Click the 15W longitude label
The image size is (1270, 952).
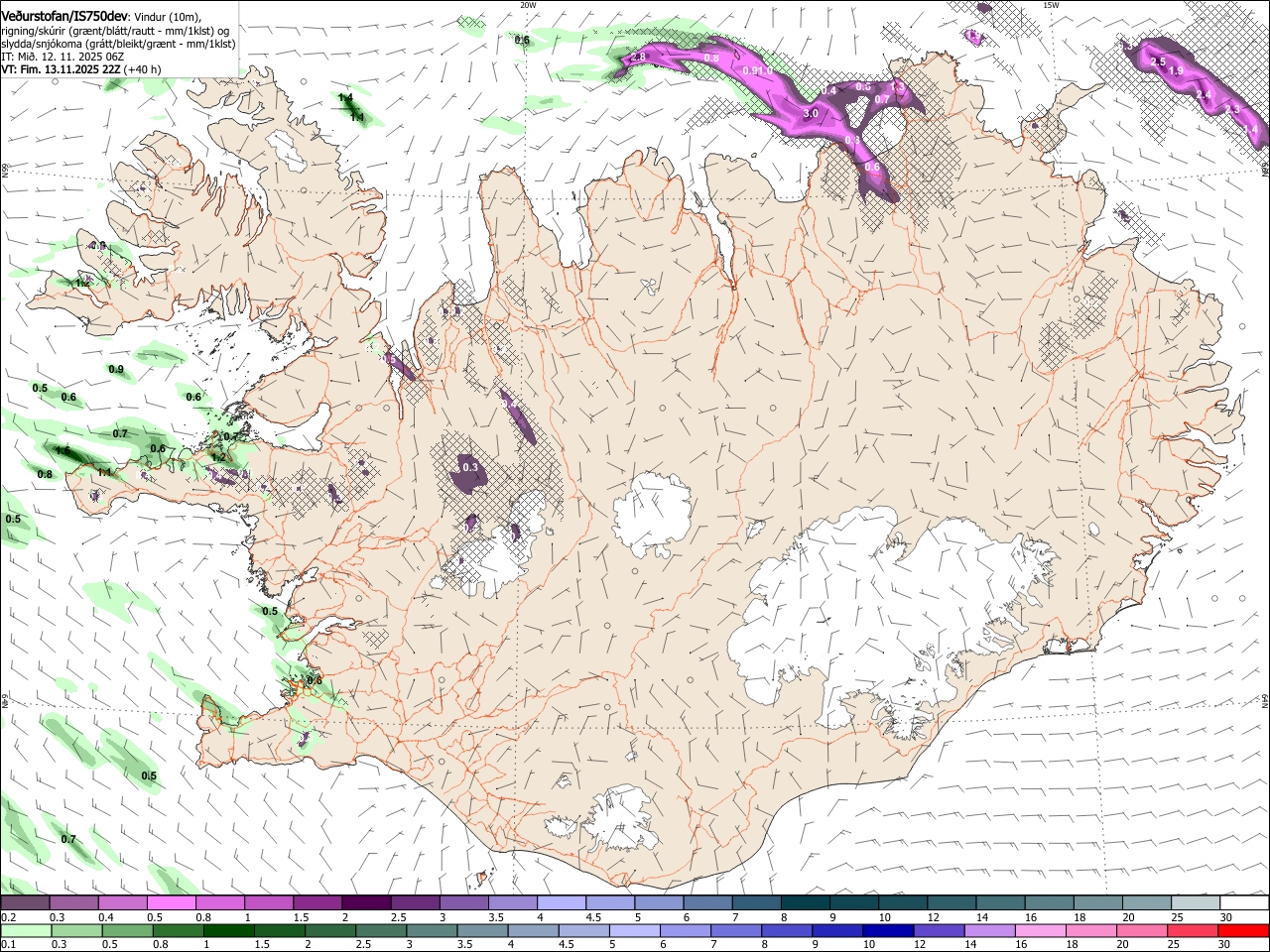pos(1051,5)
